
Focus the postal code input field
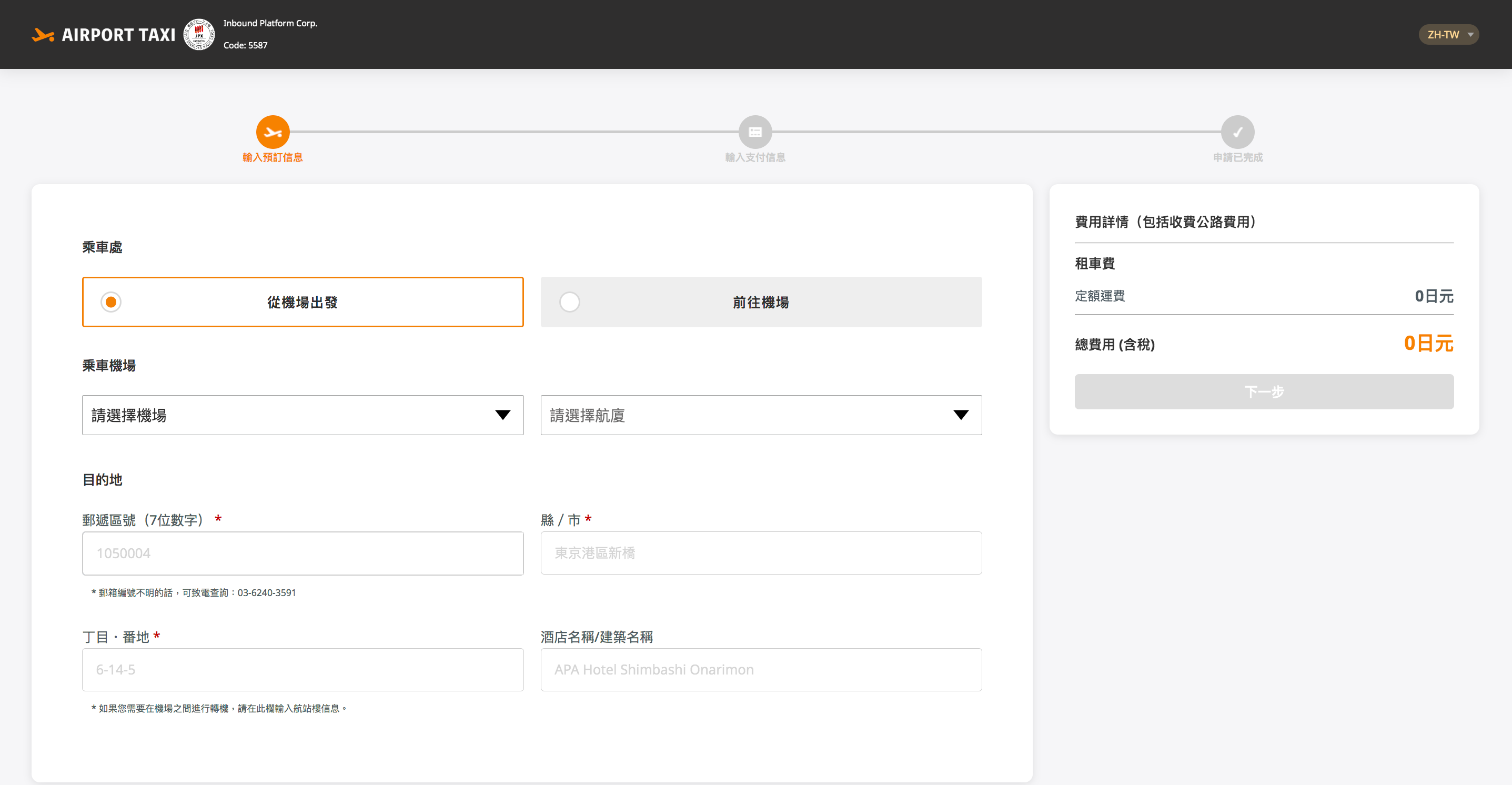[303, 553]
